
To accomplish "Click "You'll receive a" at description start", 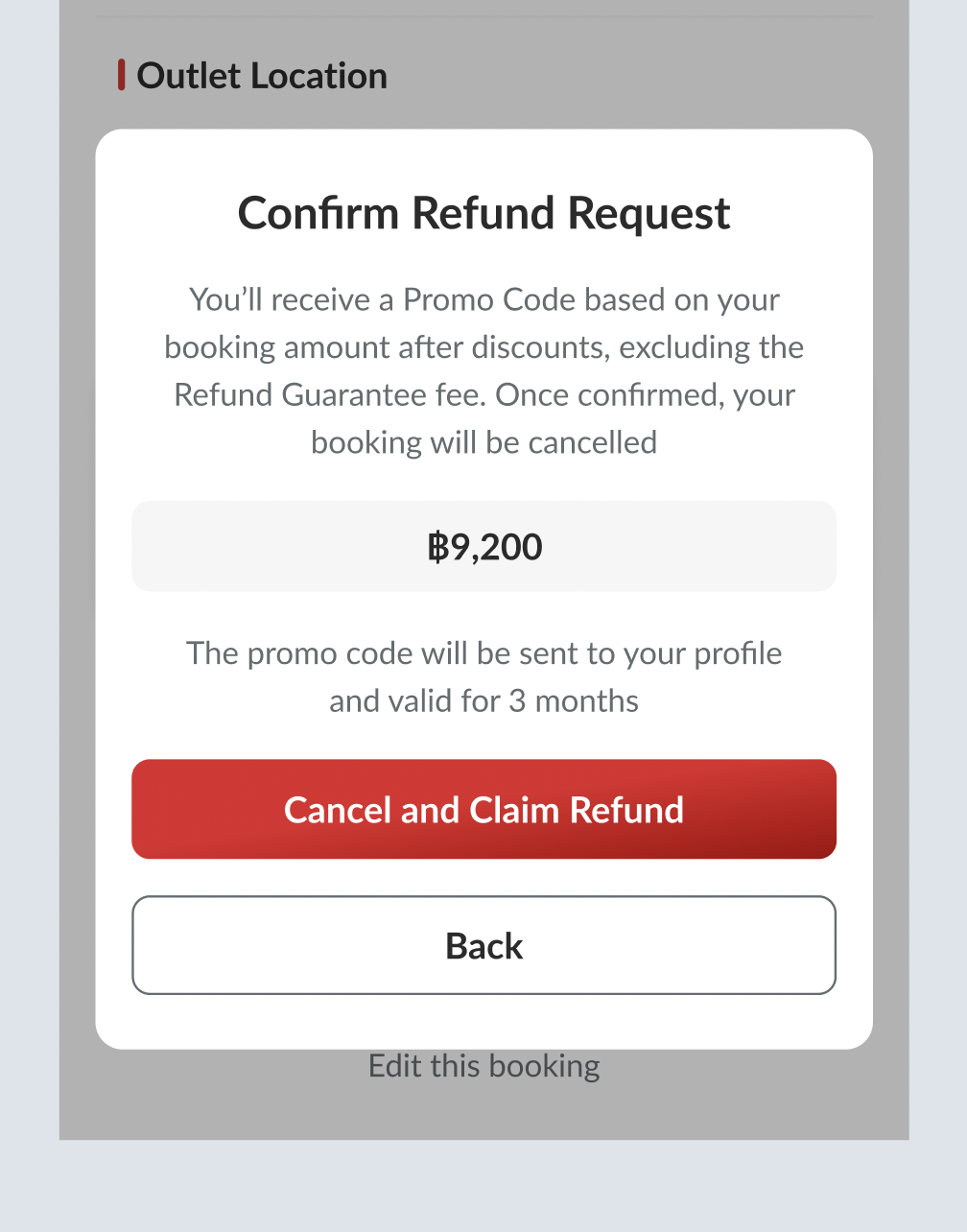I will 291,300.
